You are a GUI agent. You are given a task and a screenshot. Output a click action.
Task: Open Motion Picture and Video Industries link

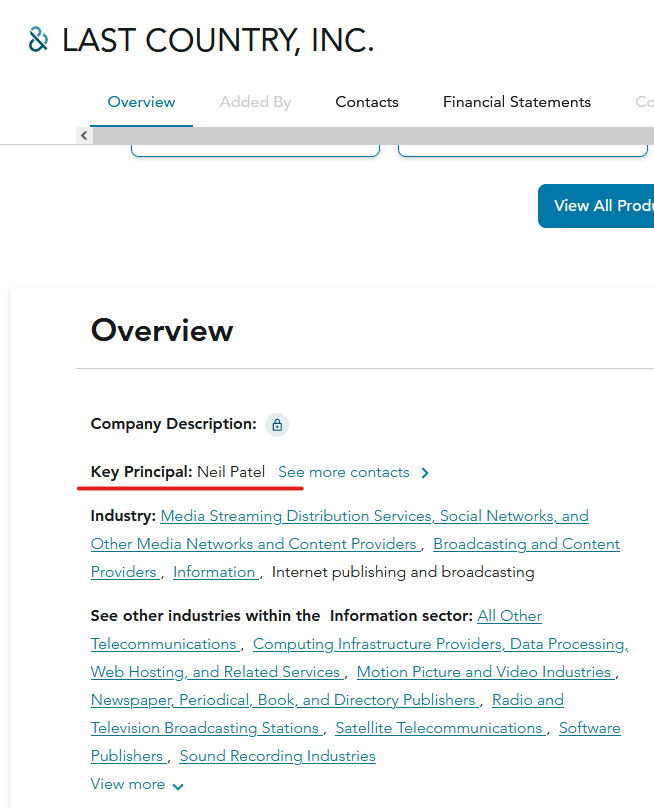pyautogui.click(x=484, y=672)
